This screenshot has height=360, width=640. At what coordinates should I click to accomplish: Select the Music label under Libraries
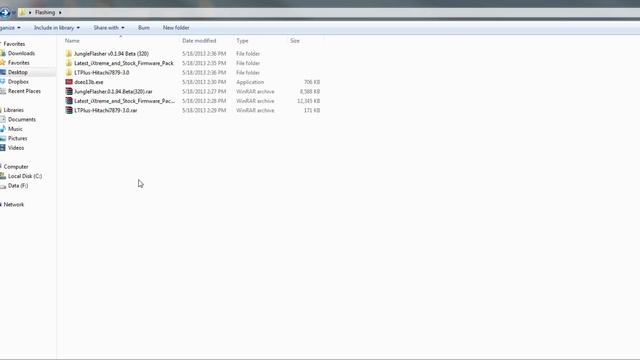[15, 129]
